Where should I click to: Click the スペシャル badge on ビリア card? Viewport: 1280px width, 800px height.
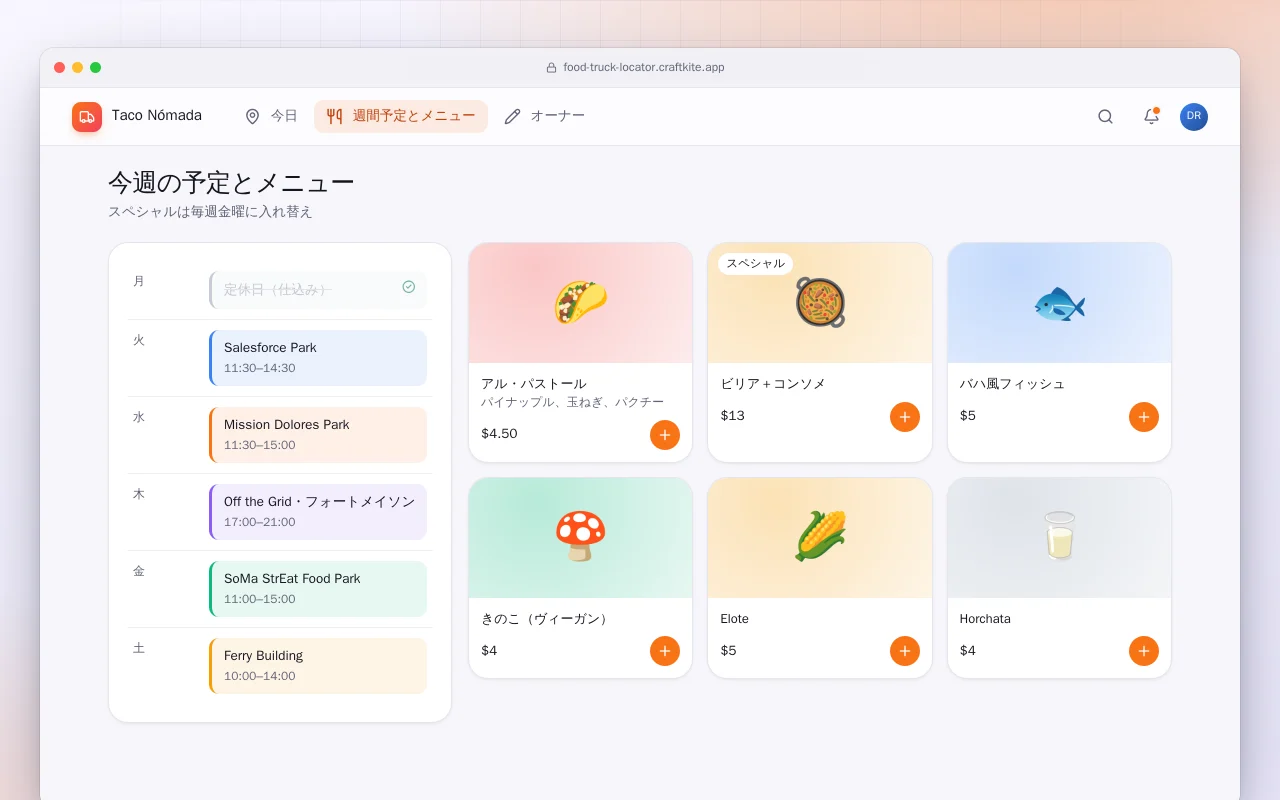tap(755, 264)
